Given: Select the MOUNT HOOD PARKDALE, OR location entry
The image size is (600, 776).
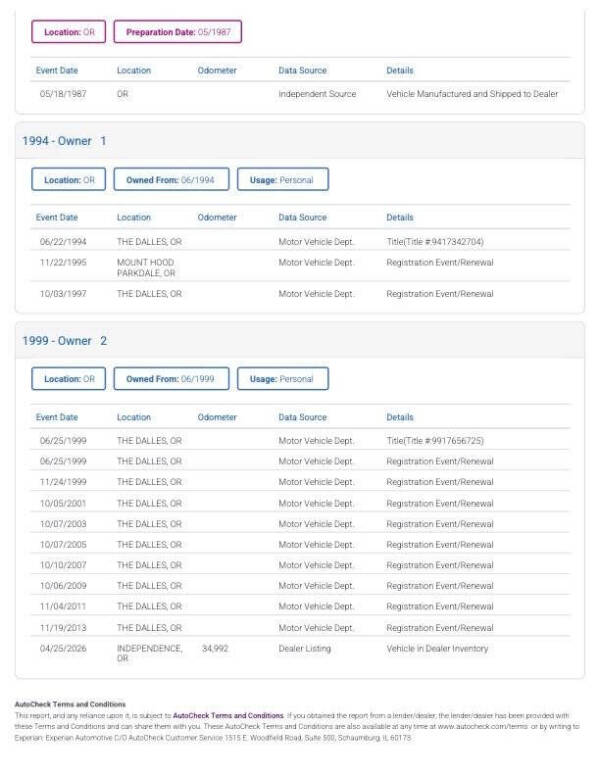Looking at the screenshot, I should pos(146,268).
